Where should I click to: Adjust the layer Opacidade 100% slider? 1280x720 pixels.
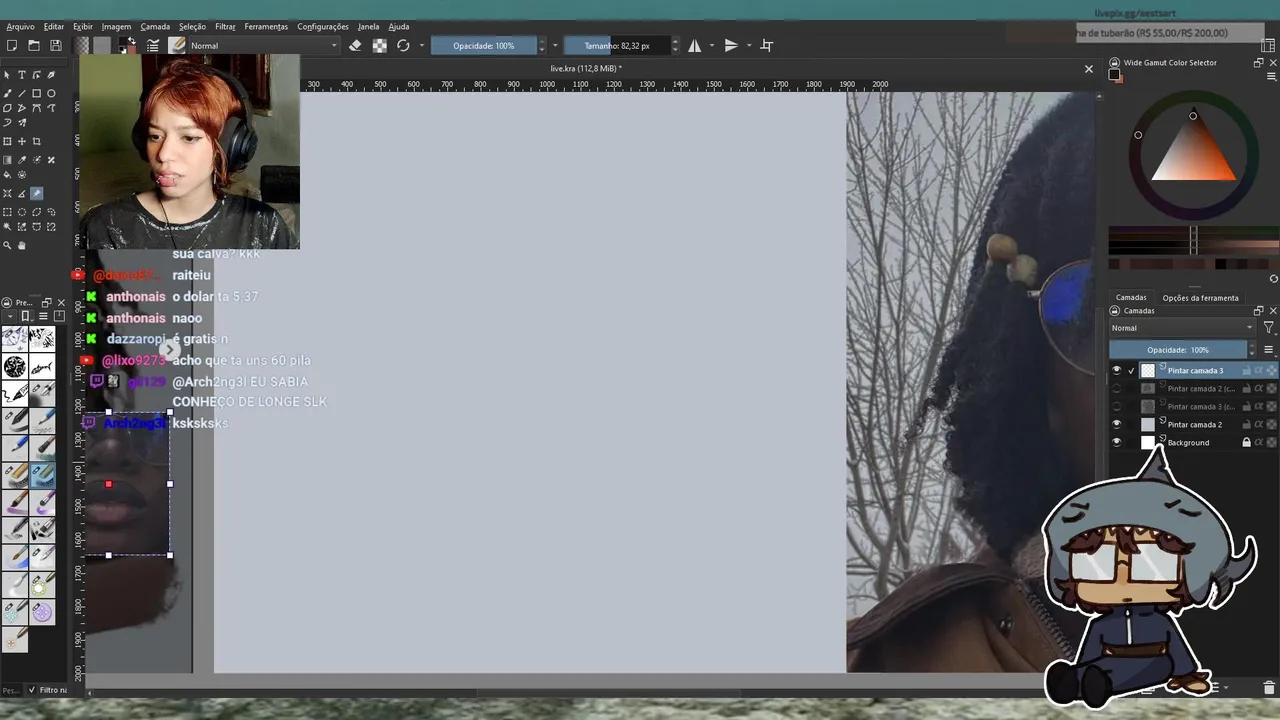[x=1178, y=350]
